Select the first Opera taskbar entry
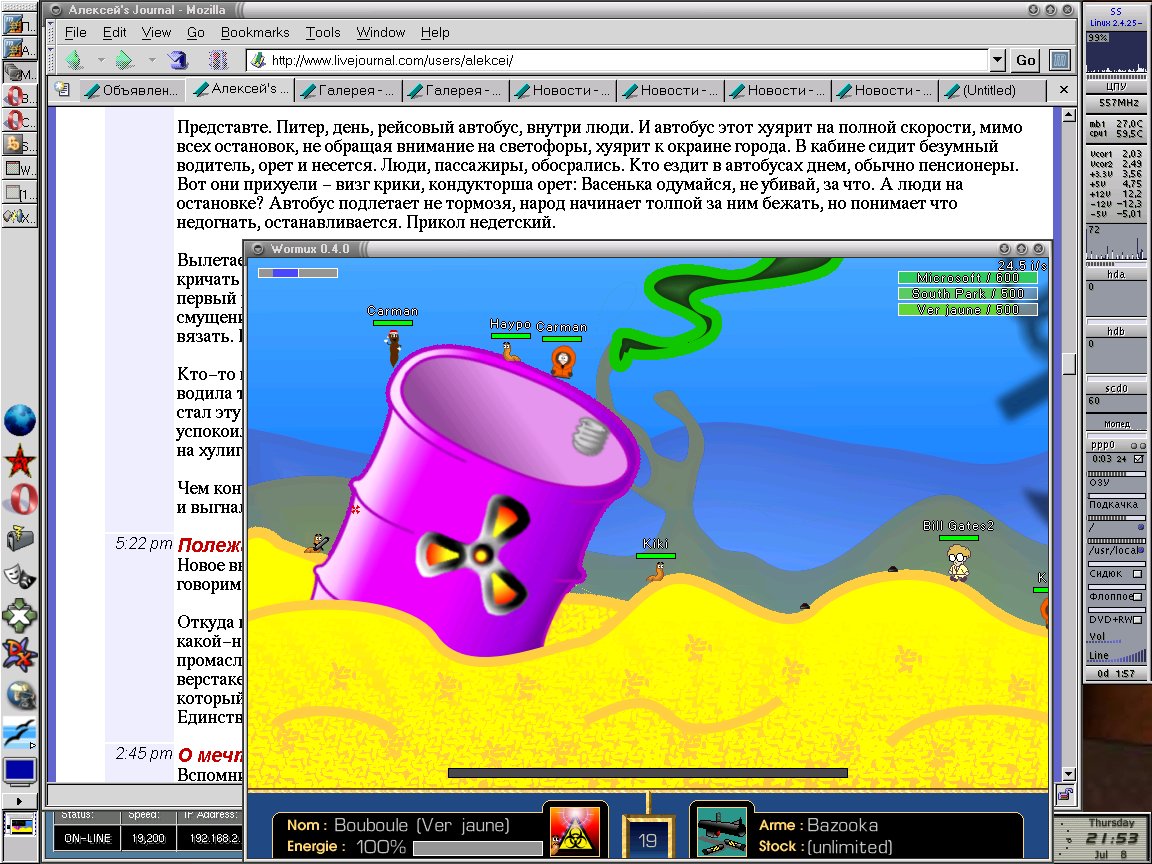The height and width of the screenshot is (864, 1152). [20, 96]
